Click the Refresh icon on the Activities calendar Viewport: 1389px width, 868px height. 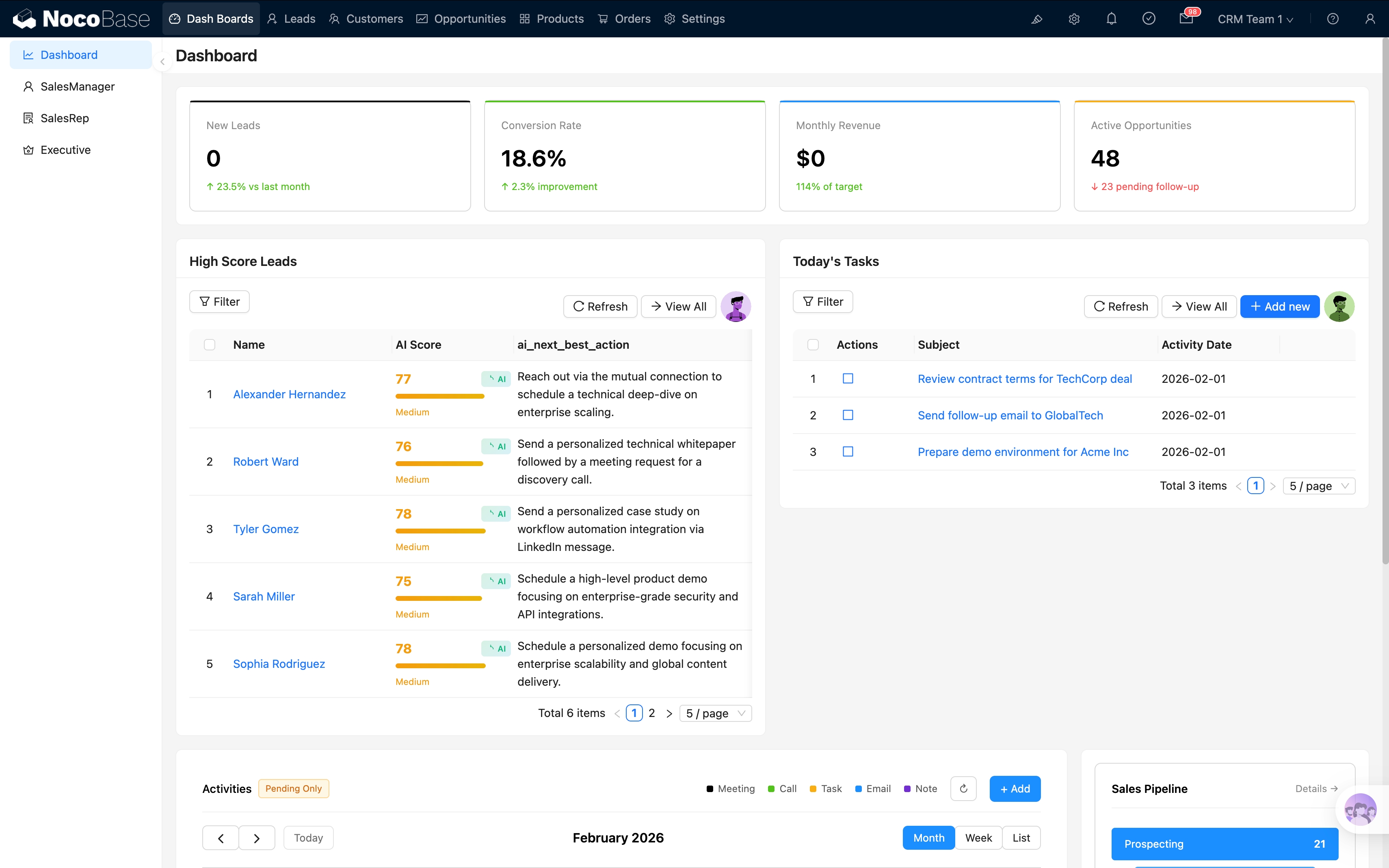coord(963,788)
